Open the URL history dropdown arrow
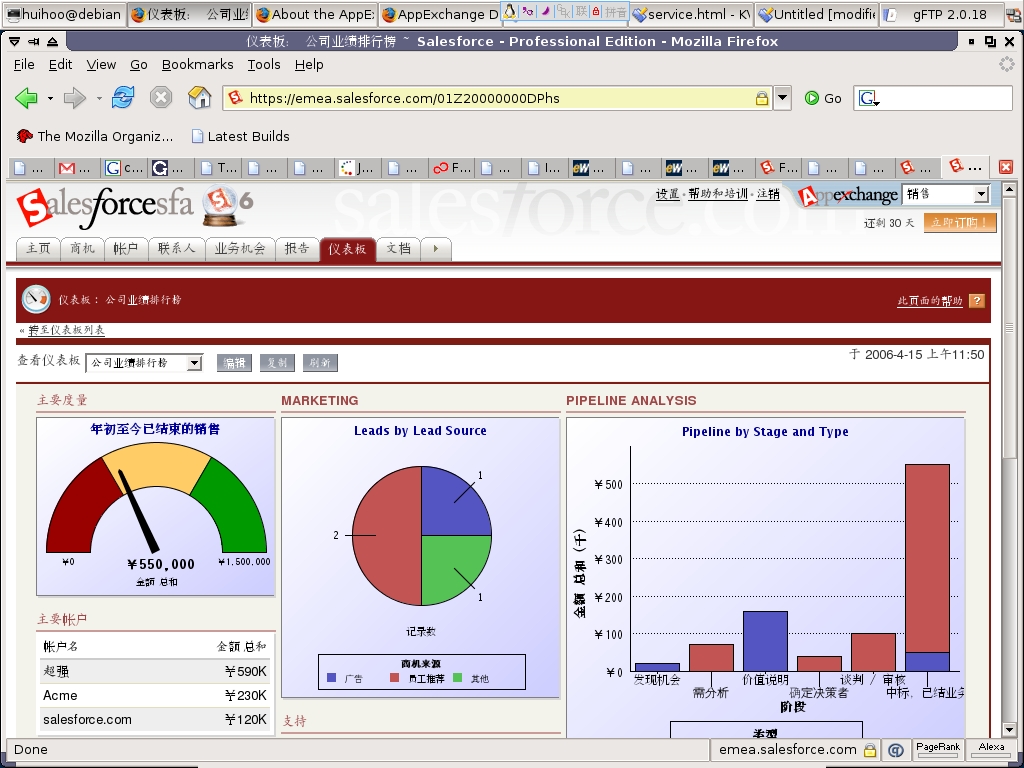 782,98
